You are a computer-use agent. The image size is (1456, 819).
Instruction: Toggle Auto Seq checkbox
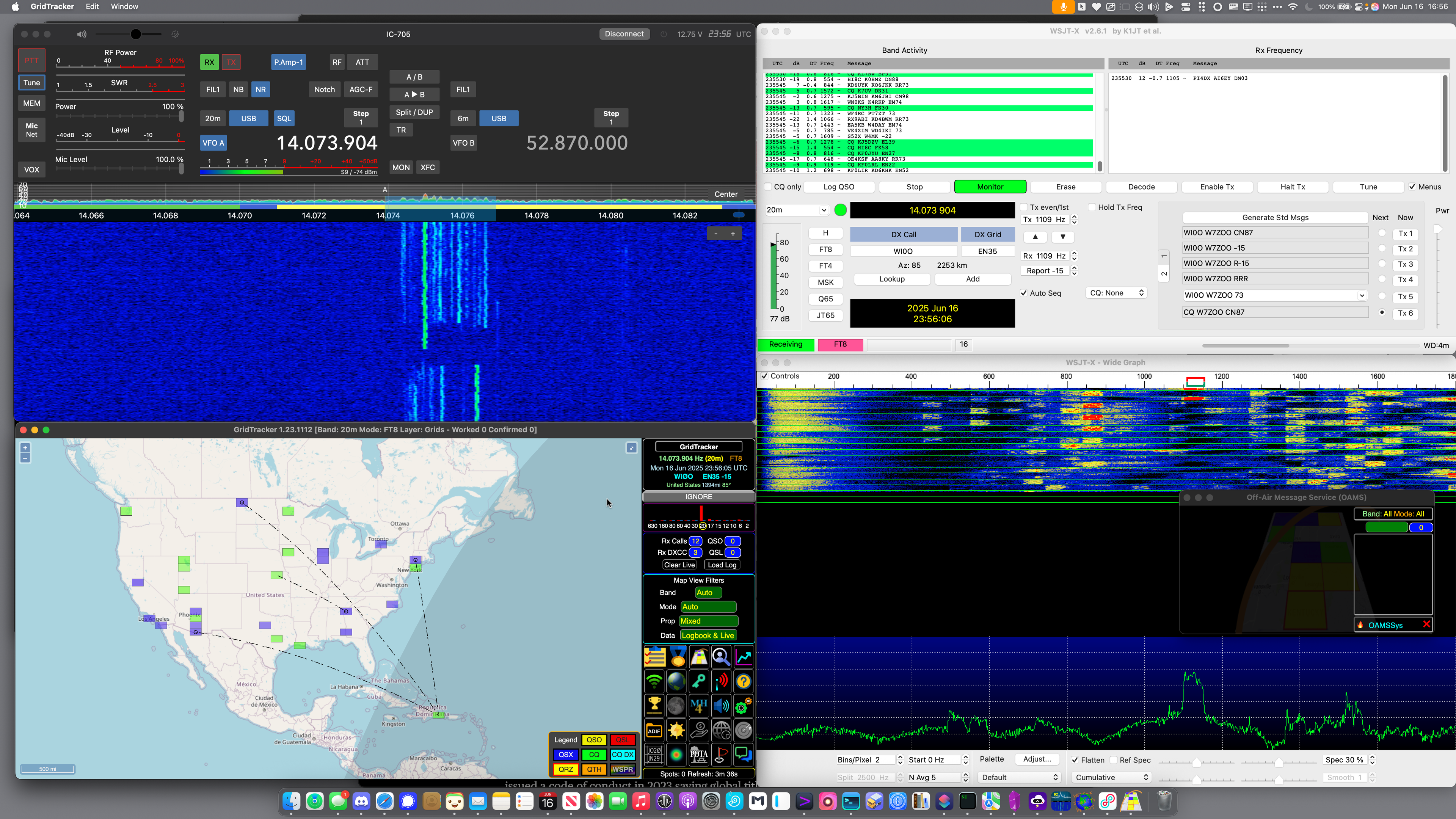[x=1024, y=293]
